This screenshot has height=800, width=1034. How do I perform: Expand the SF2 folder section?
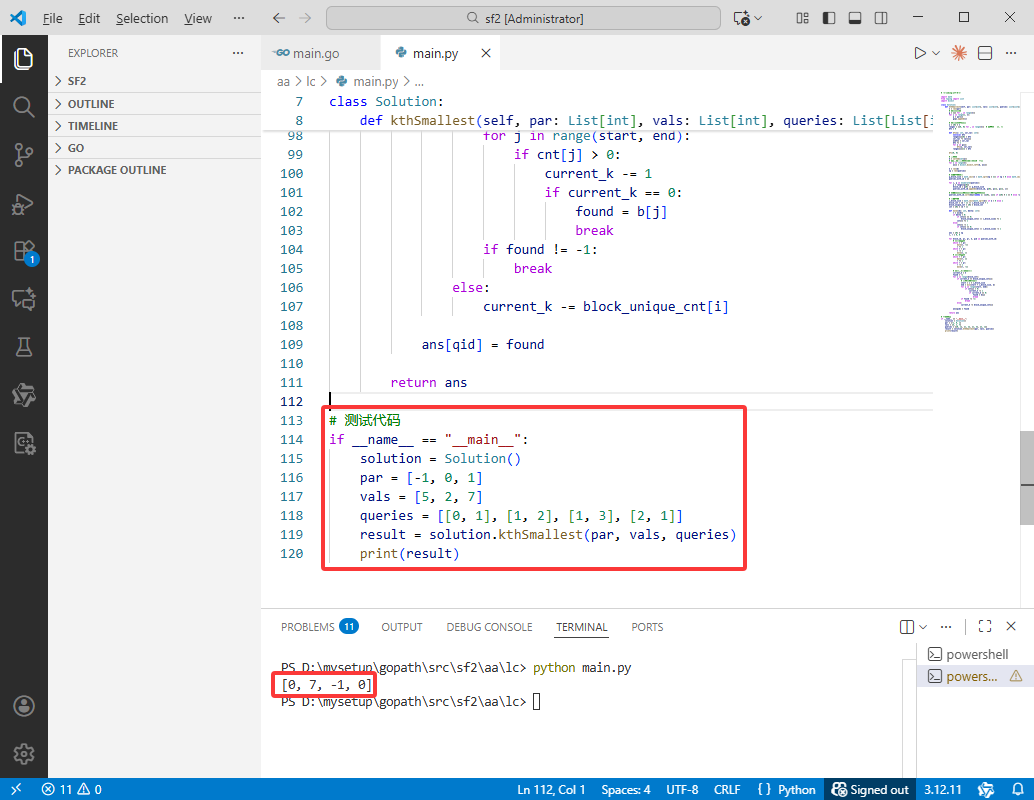154,81
